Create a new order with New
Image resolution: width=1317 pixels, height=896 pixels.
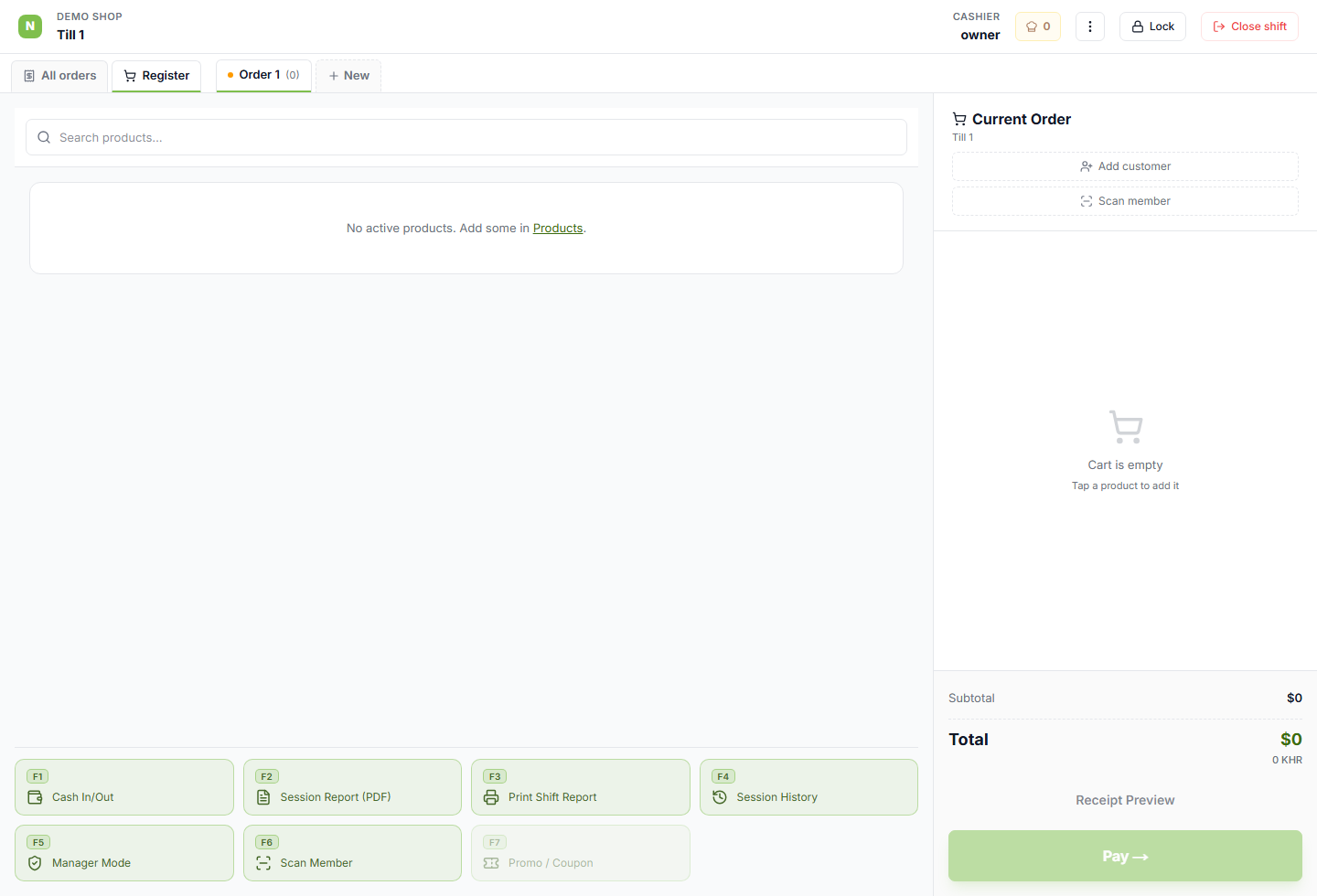348,76
